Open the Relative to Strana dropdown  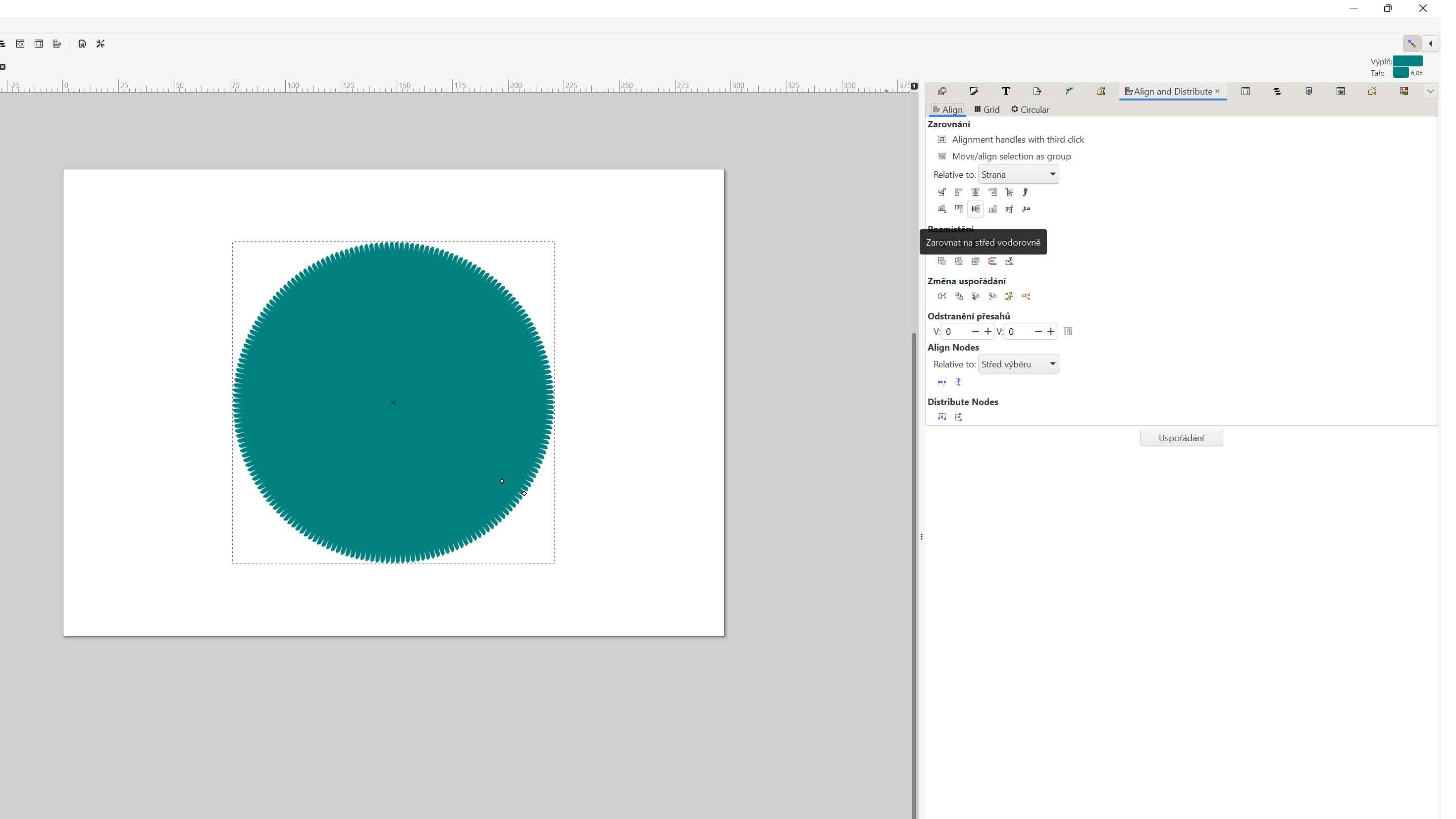click(1018, 175)
